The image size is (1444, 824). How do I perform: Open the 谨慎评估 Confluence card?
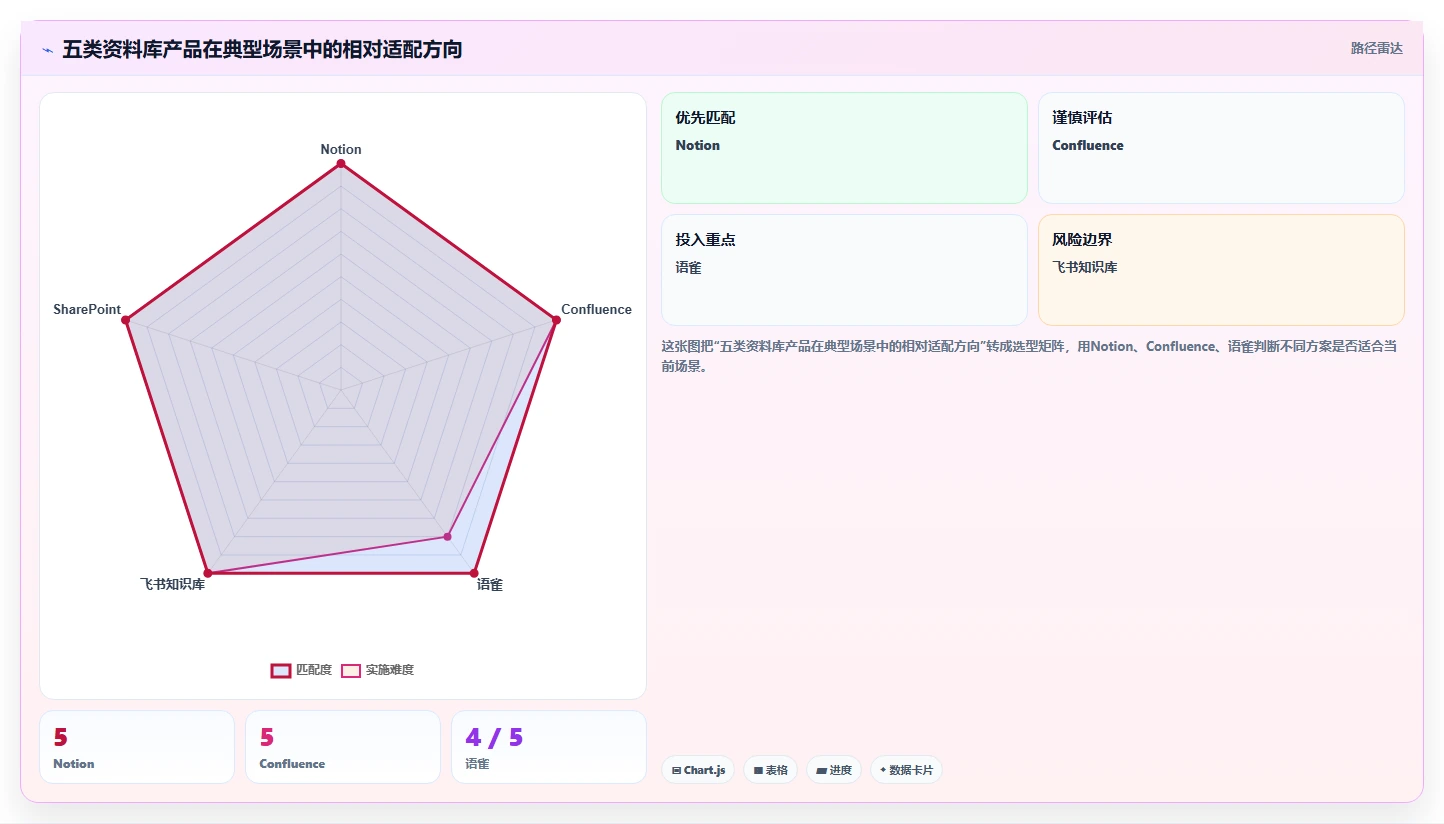click(x=1221, y=148)
